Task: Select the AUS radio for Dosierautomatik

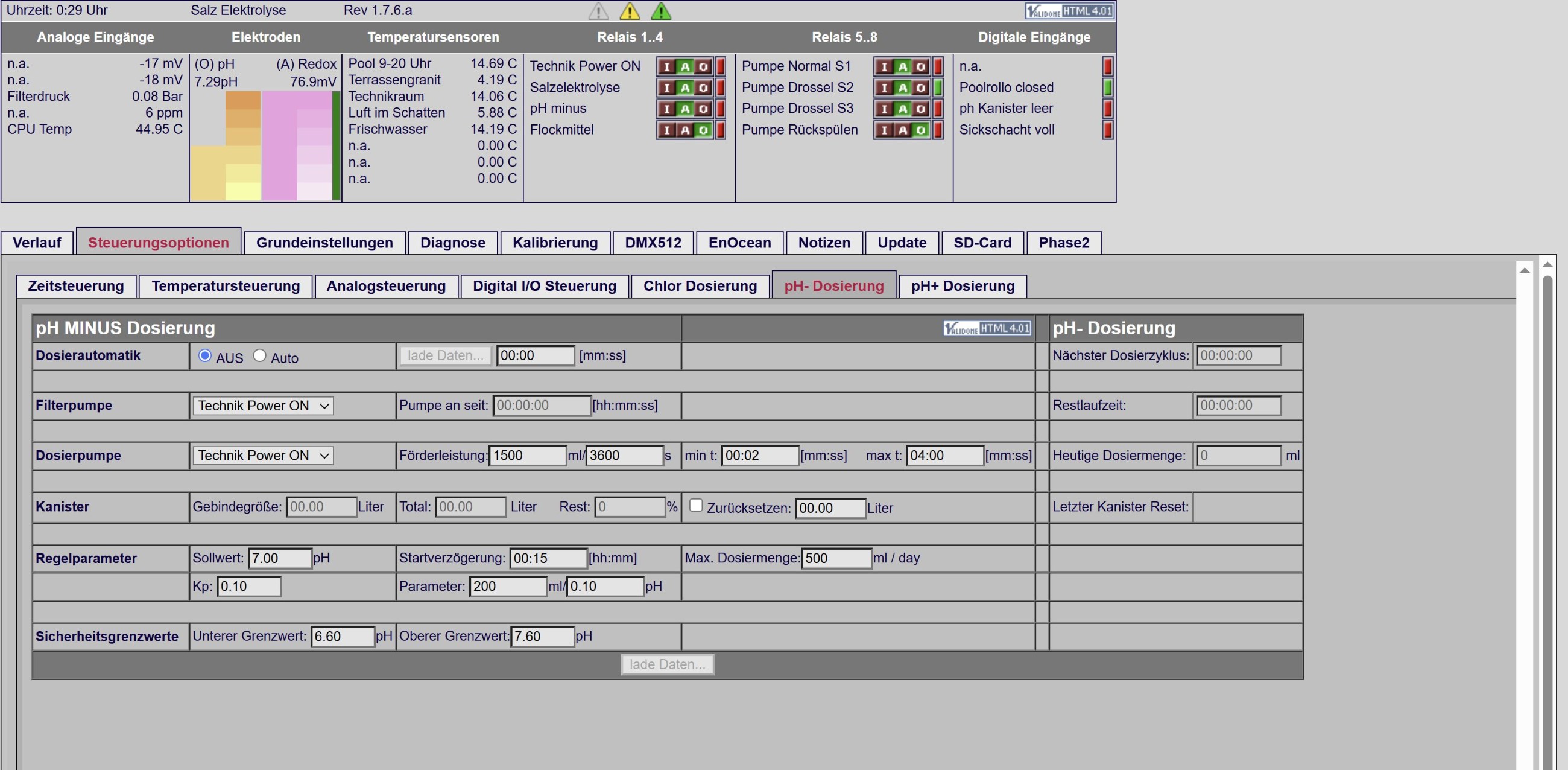Action: coord(204,355)
